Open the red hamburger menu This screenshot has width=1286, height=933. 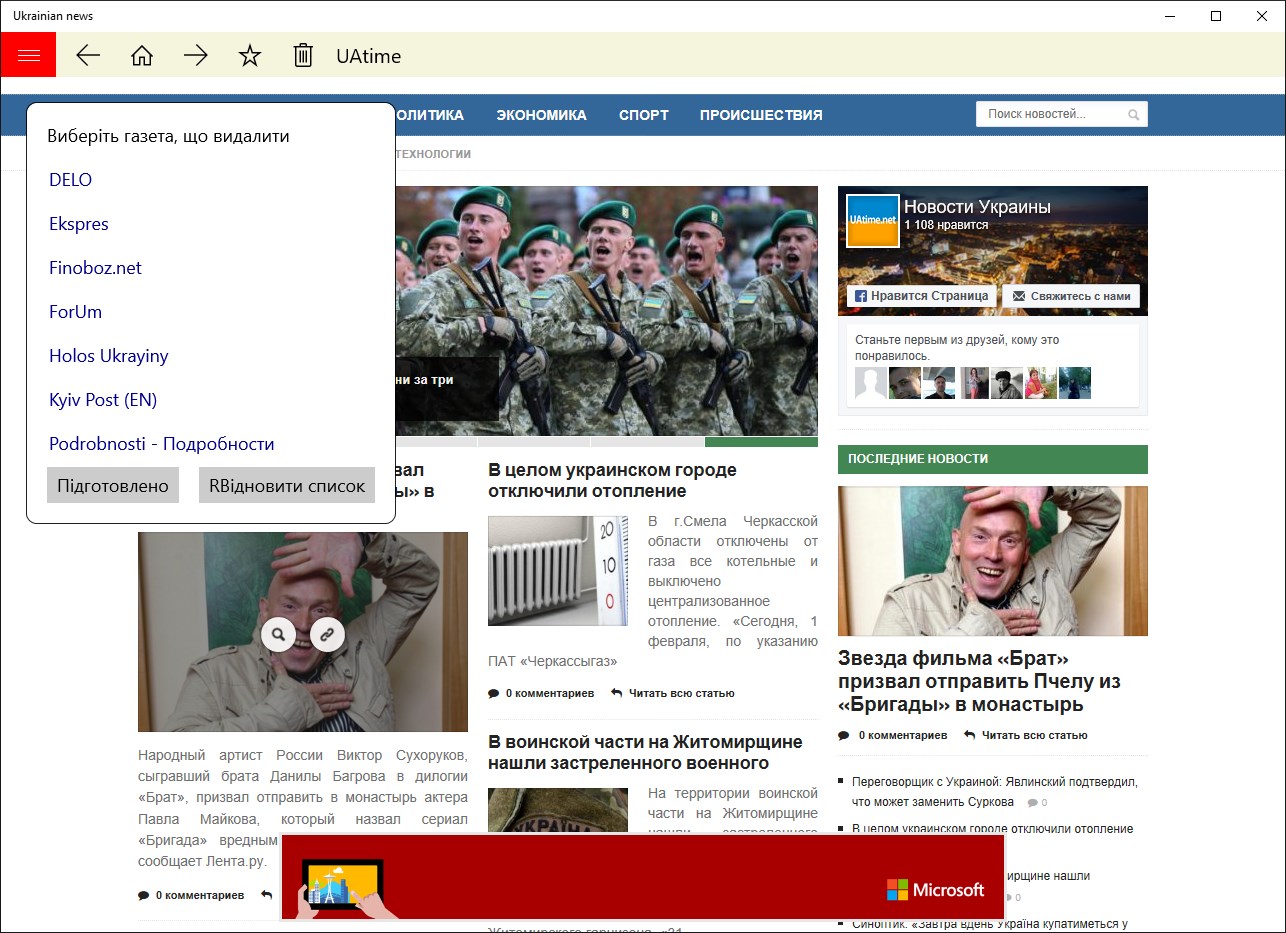28,55
